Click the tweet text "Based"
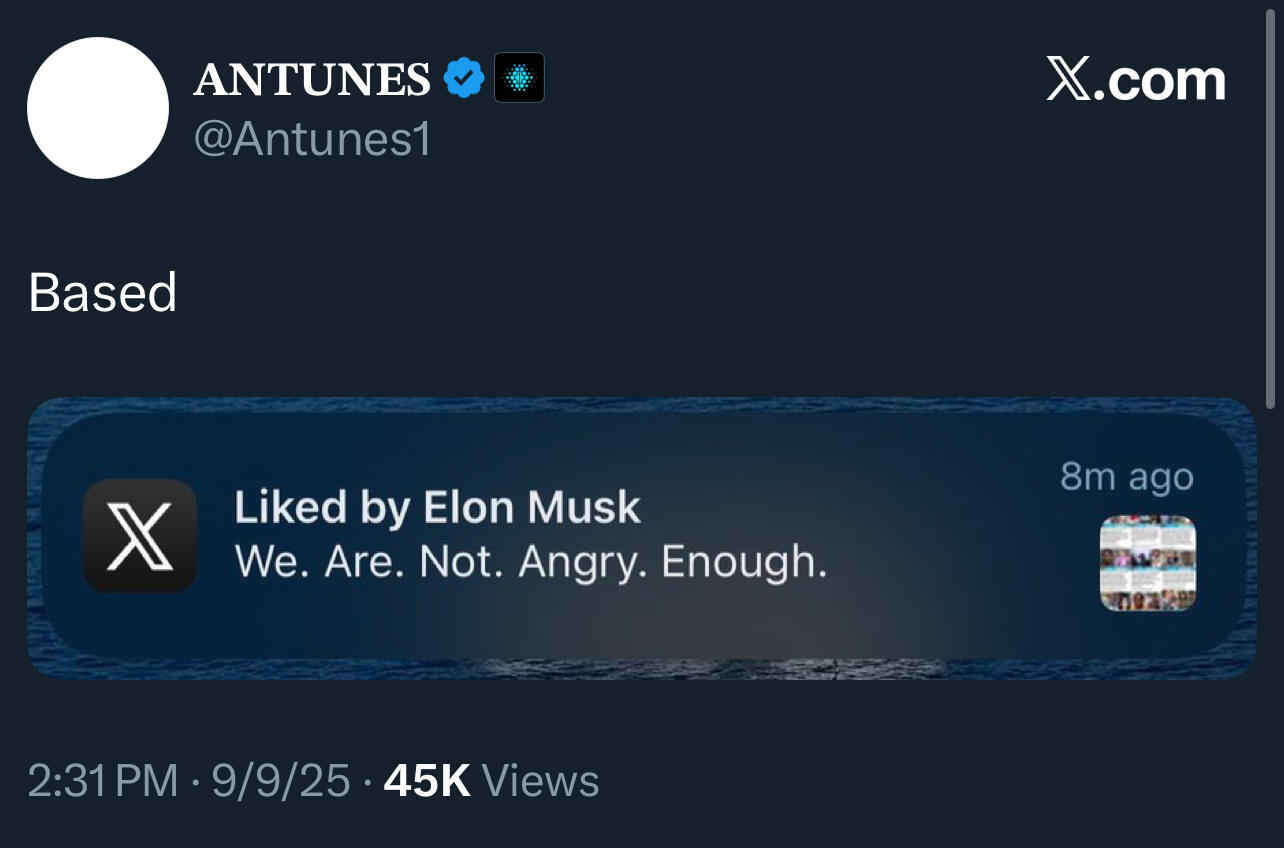The width and height of the screenshot is (1284, 848). 103,293
